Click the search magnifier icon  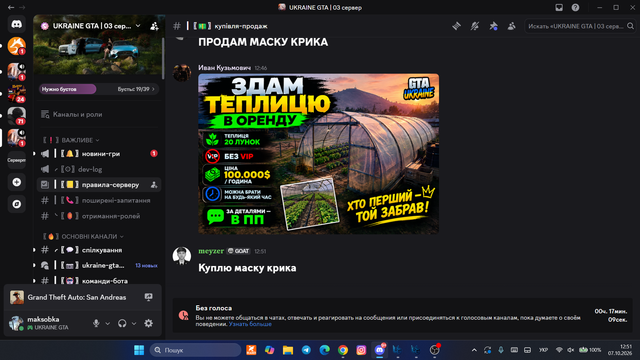(630, 26)
